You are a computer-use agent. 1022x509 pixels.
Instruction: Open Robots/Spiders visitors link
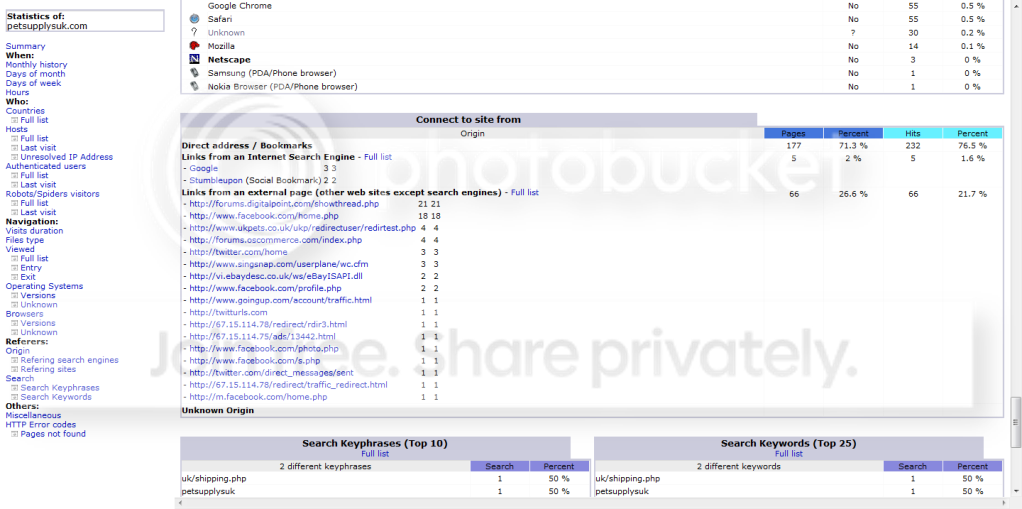(x=53, y=194)
